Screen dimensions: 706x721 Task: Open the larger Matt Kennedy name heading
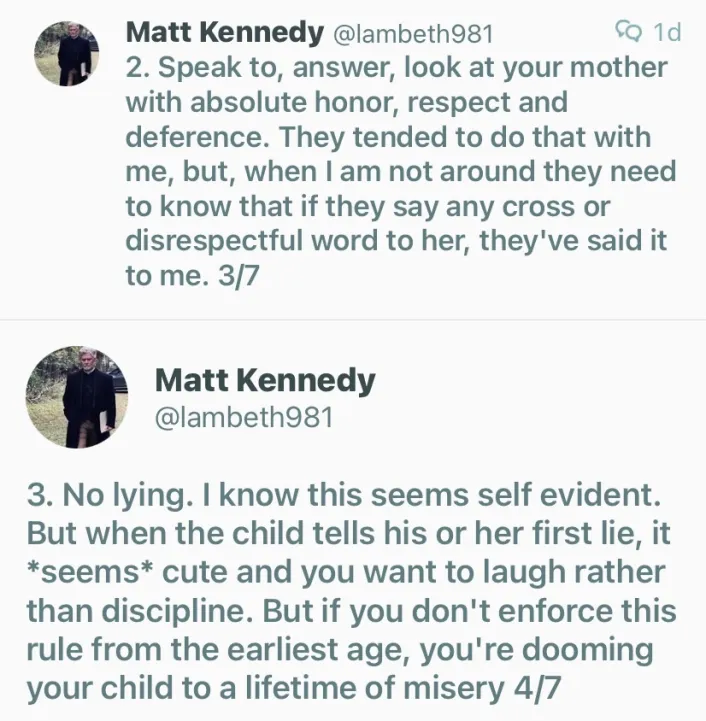[x=265, y=382]
